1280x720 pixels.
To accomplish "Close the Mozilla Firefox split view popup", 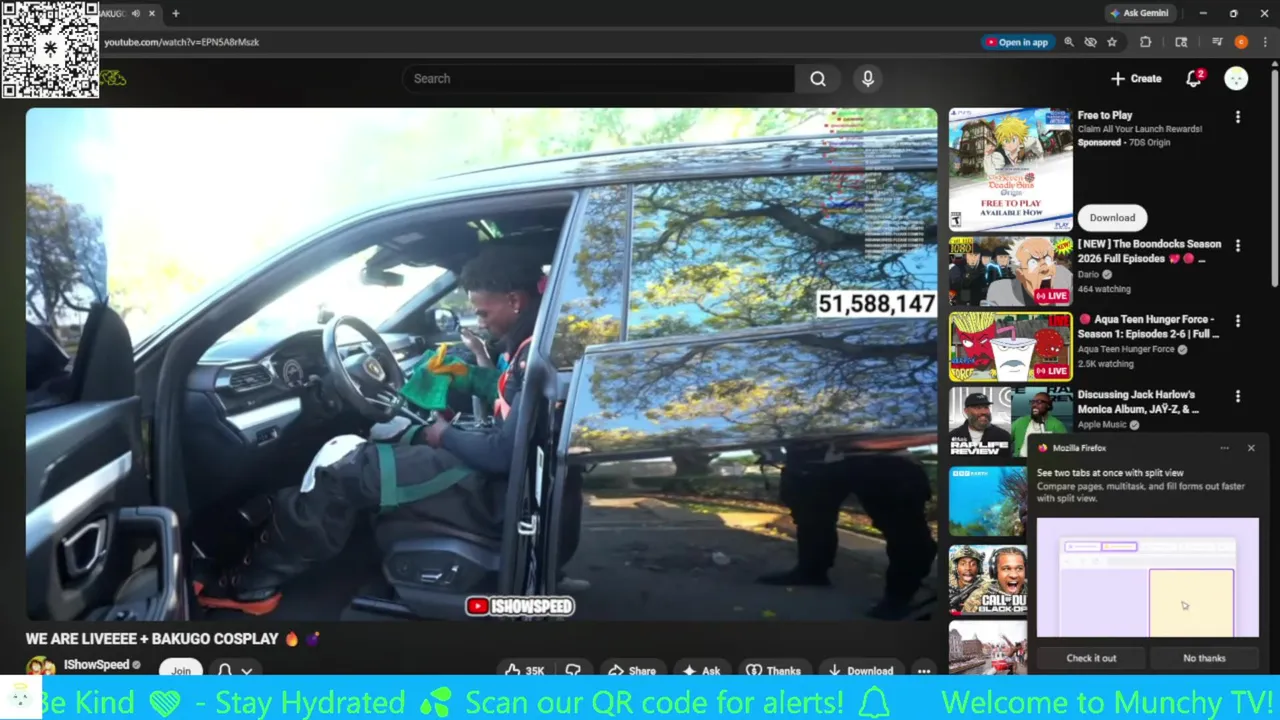I will pyautogui.click(x=1251, y=448).
